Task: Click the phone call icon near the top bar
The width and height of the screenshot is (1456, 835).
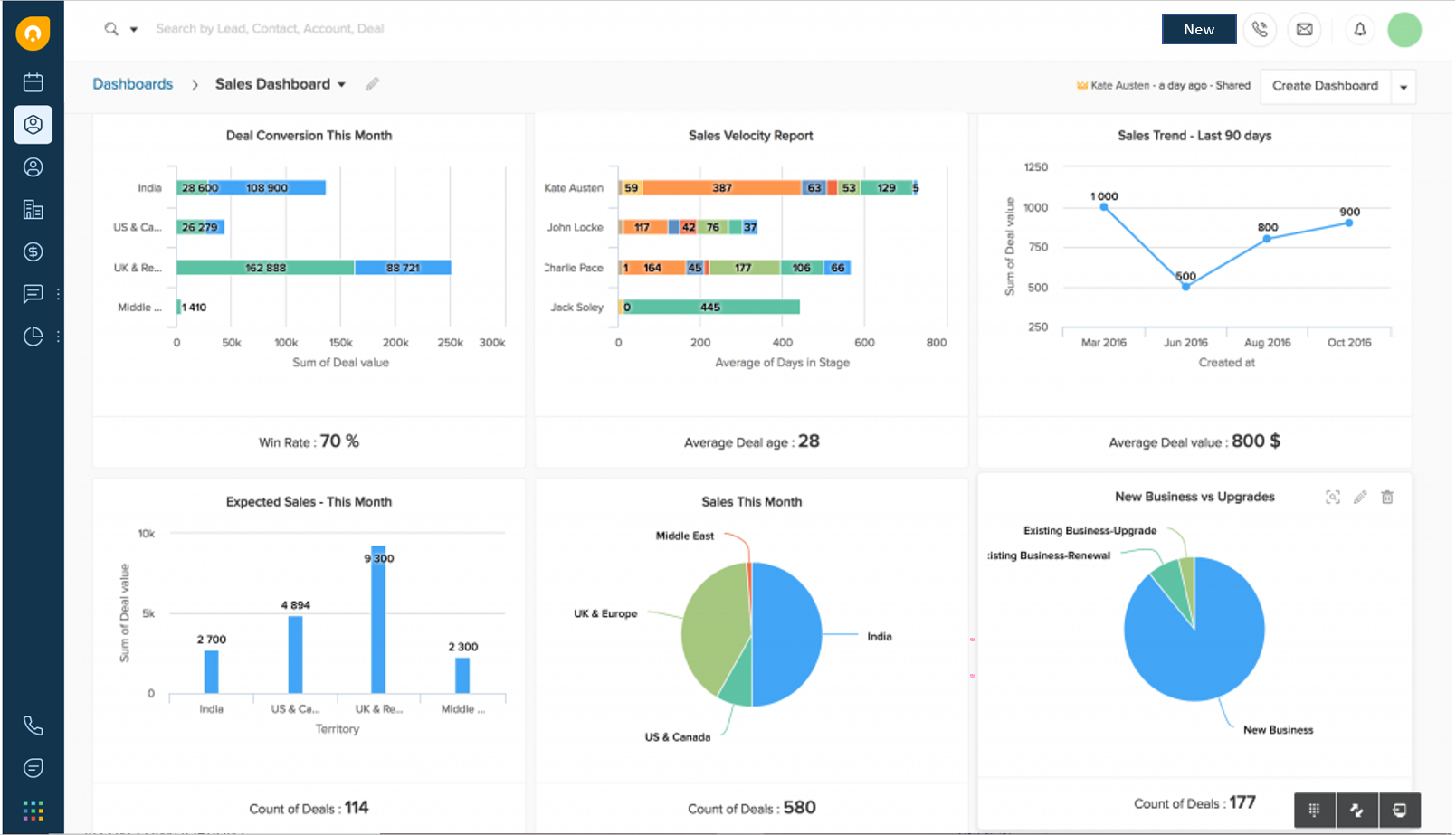Action: (x=1260, y=29)
